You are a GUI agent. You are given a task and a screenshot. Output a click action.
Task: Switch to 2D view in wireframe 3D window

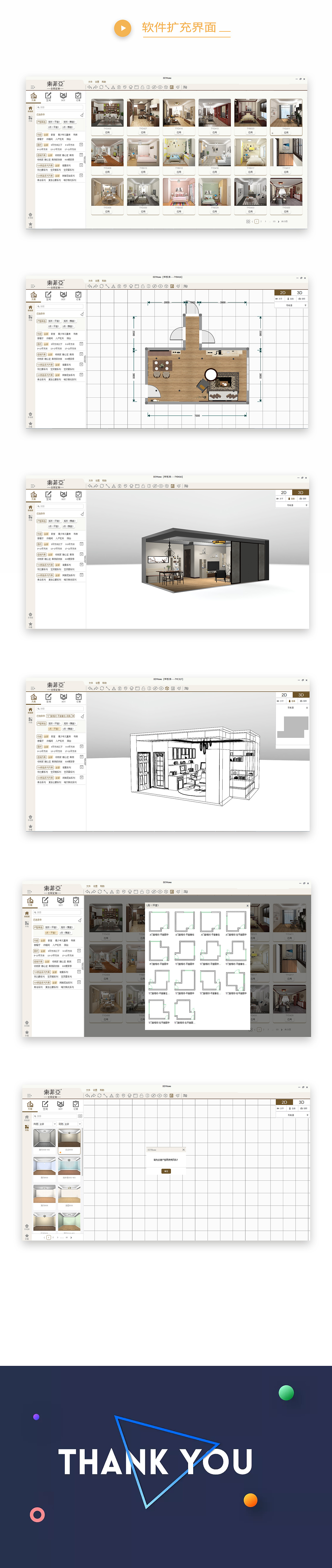tap(284, 694)
